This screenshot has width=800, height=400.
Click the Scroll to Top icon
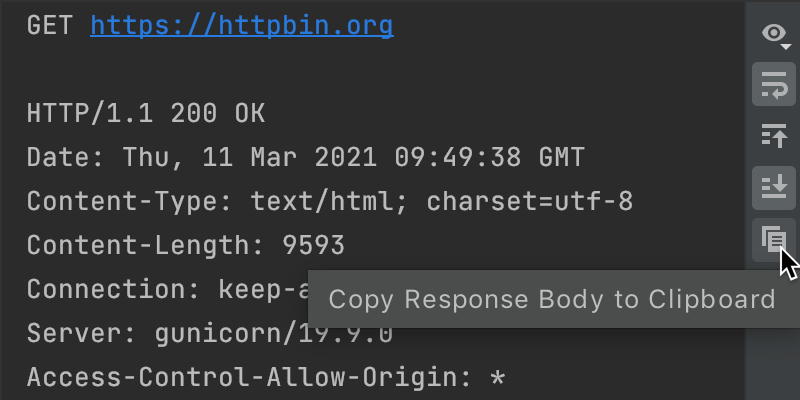(773, 136)
